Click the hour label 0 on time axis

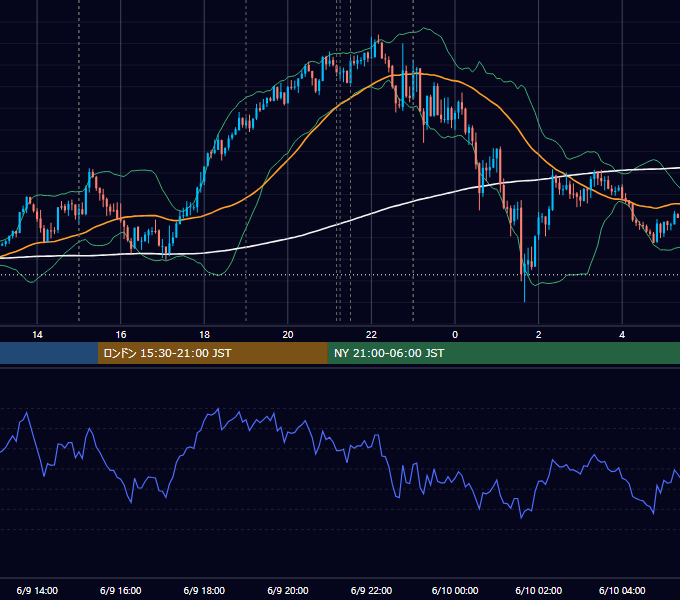(x=455, y=334)
